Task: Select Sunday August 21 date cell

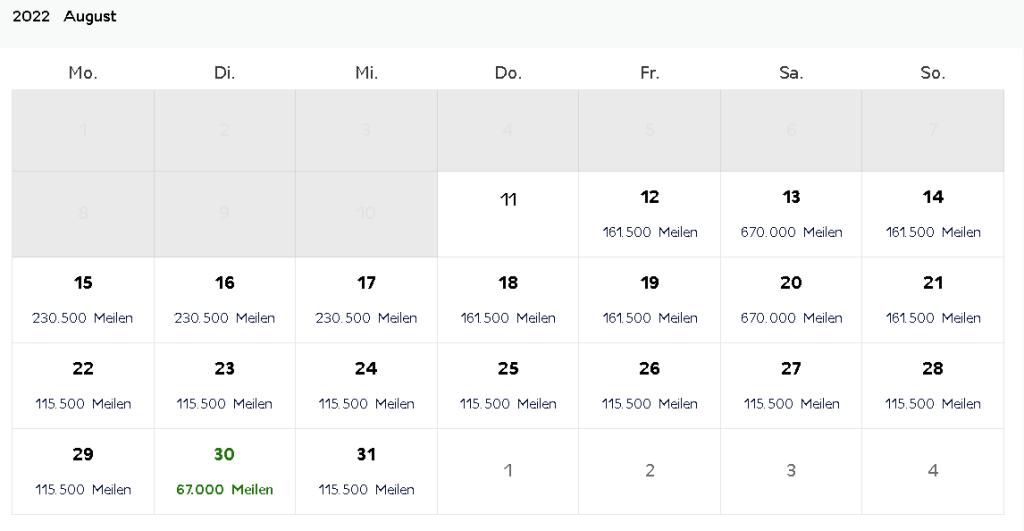Action: pyautogui.click(x=933, y=300)
